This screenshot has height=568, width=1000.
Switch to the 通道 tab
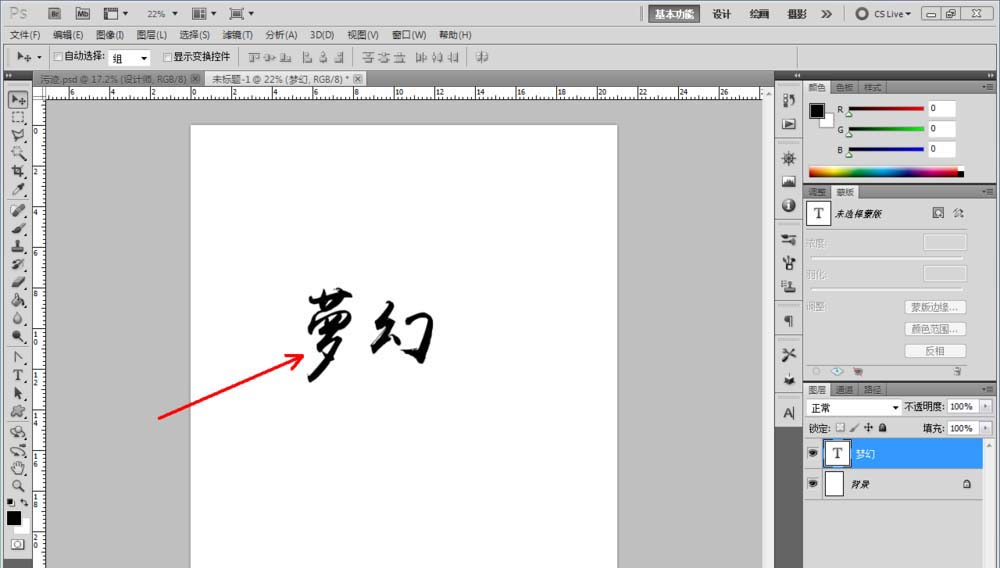coord(844,390)
